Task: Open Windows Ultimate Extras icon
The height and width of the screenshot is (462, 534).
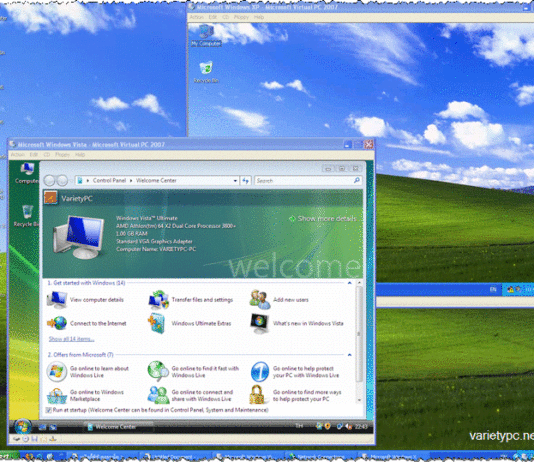Action: click(x=157, y=323)
